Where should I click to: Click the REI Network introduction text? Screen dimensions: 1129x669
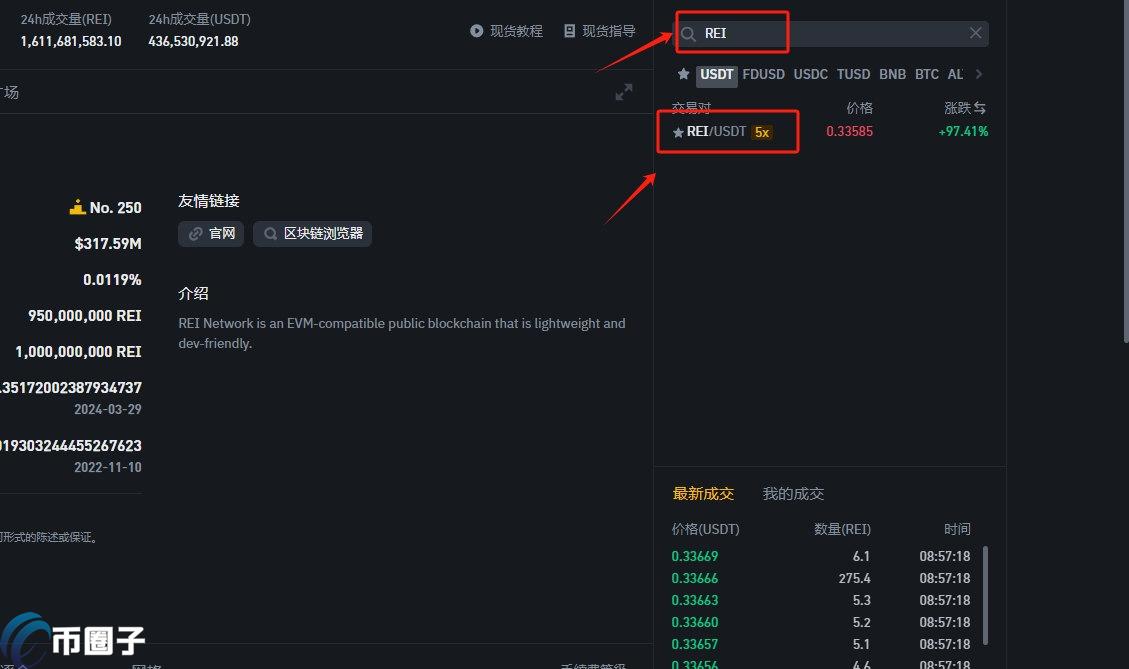coord(402,333)
